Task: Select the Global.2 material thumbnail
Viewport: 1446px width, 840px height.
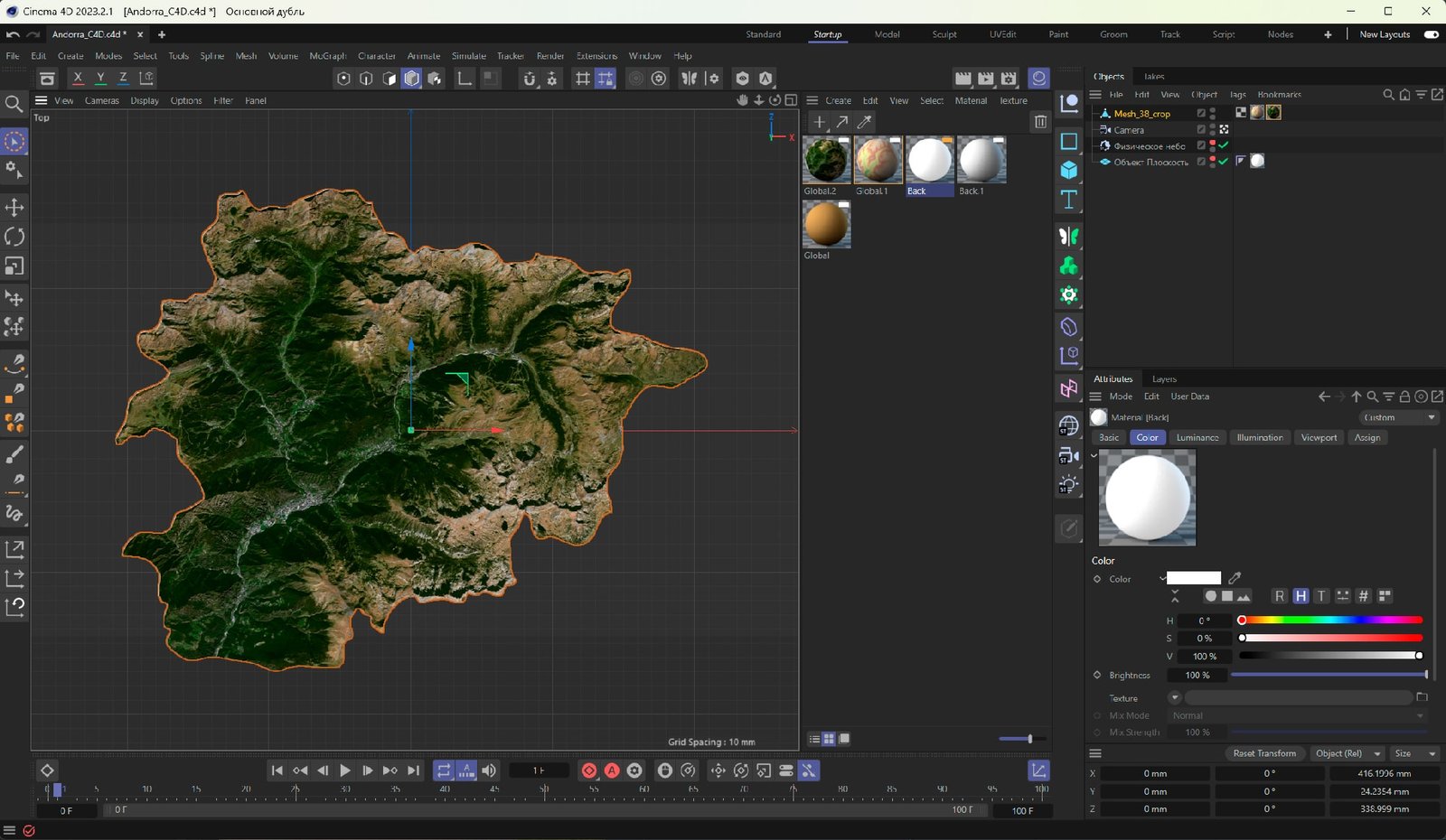Action: click(826, 161)
